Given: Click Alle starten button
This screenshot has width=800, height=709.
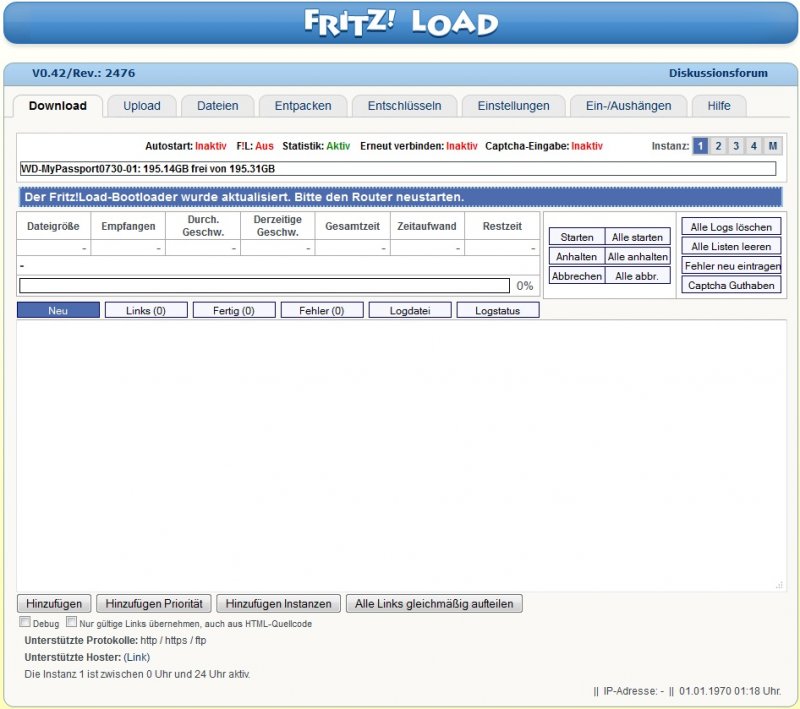Looking at the screenshot, I should pyautogui.click(x=637, y=237).
